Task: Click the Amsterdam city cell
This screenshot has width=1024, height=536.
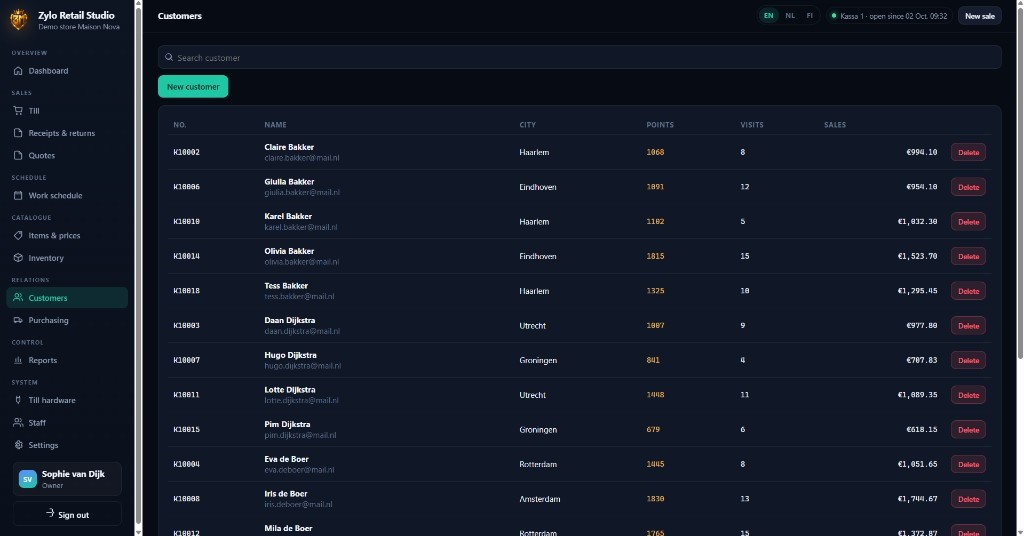Action: pyautogui.click(x=539, y=499)
